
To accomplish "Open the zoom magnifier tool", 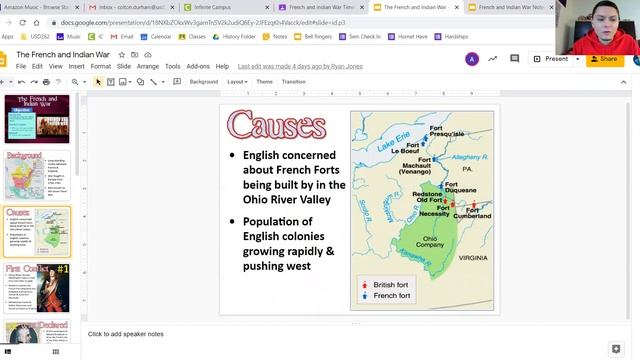I will pyautogui.click(x=75, y=82).
